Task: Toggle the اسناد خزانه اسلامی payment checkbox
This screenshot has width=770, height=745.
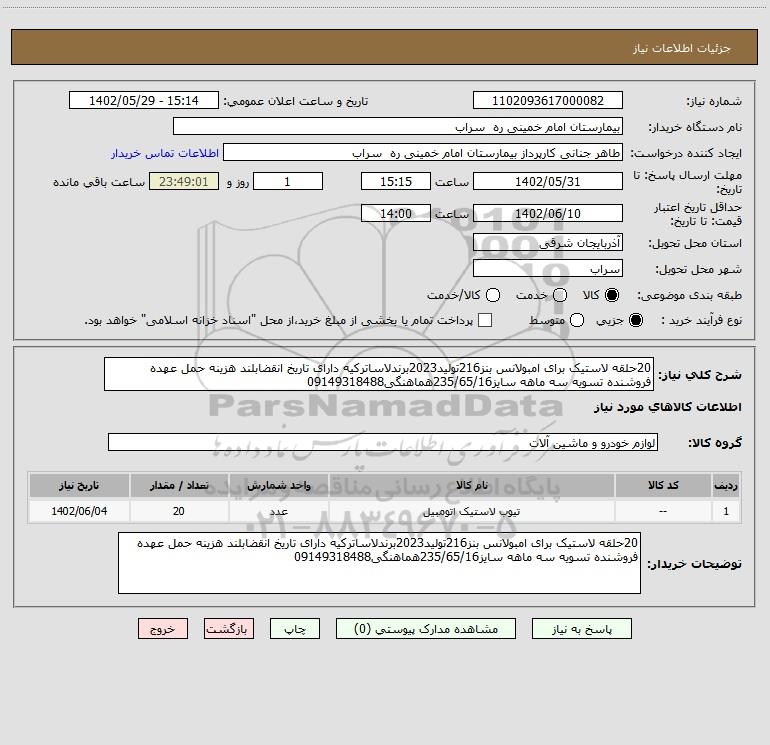Action: 485,320
